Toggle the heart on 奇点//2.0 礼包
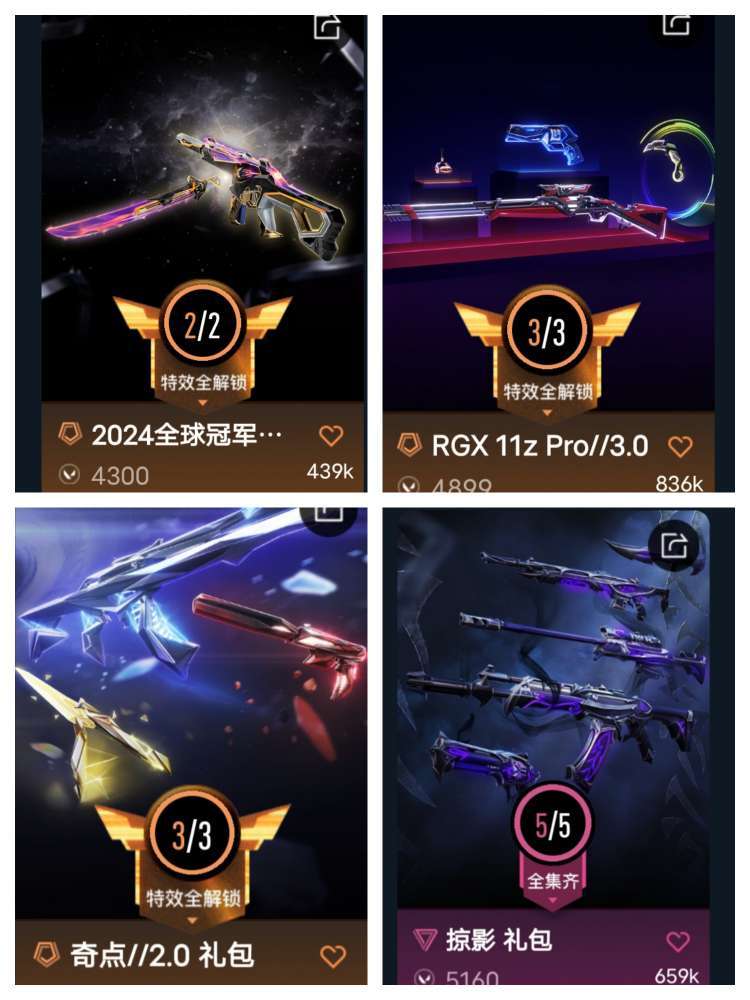The width and height of the screenshot is (750, 1000). pos(332,956)
